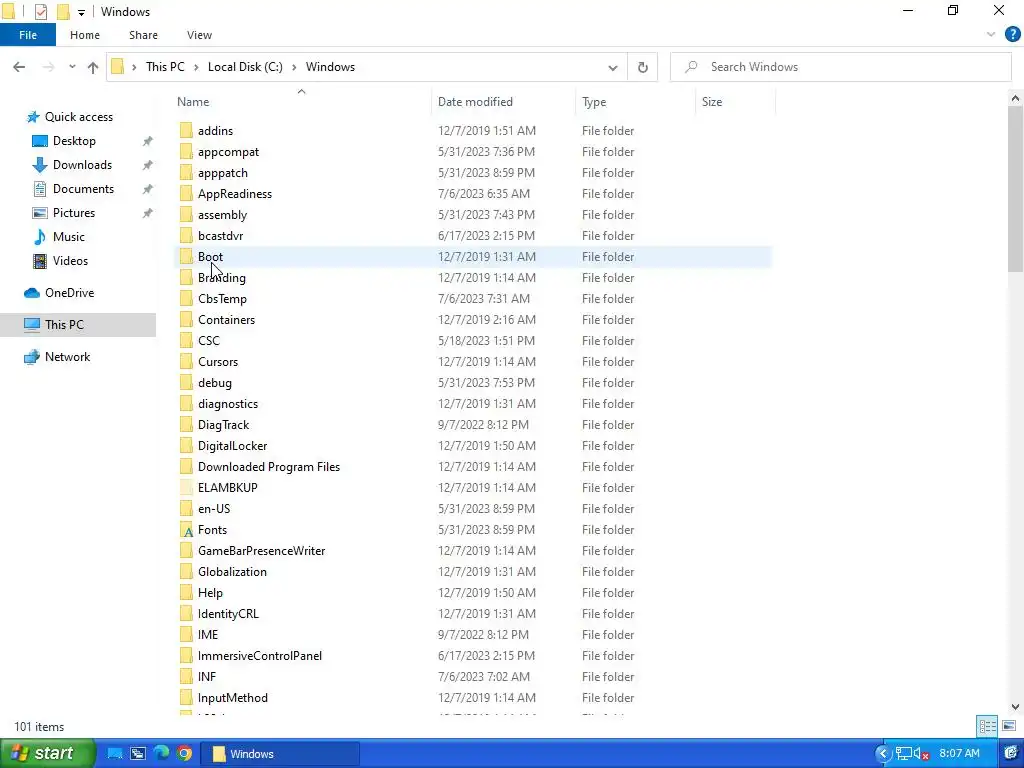Viewport: 1024px width, 768px height.
Task: Expand chevron after This PC in breadcrumb
Action: (x=196, y=67)
